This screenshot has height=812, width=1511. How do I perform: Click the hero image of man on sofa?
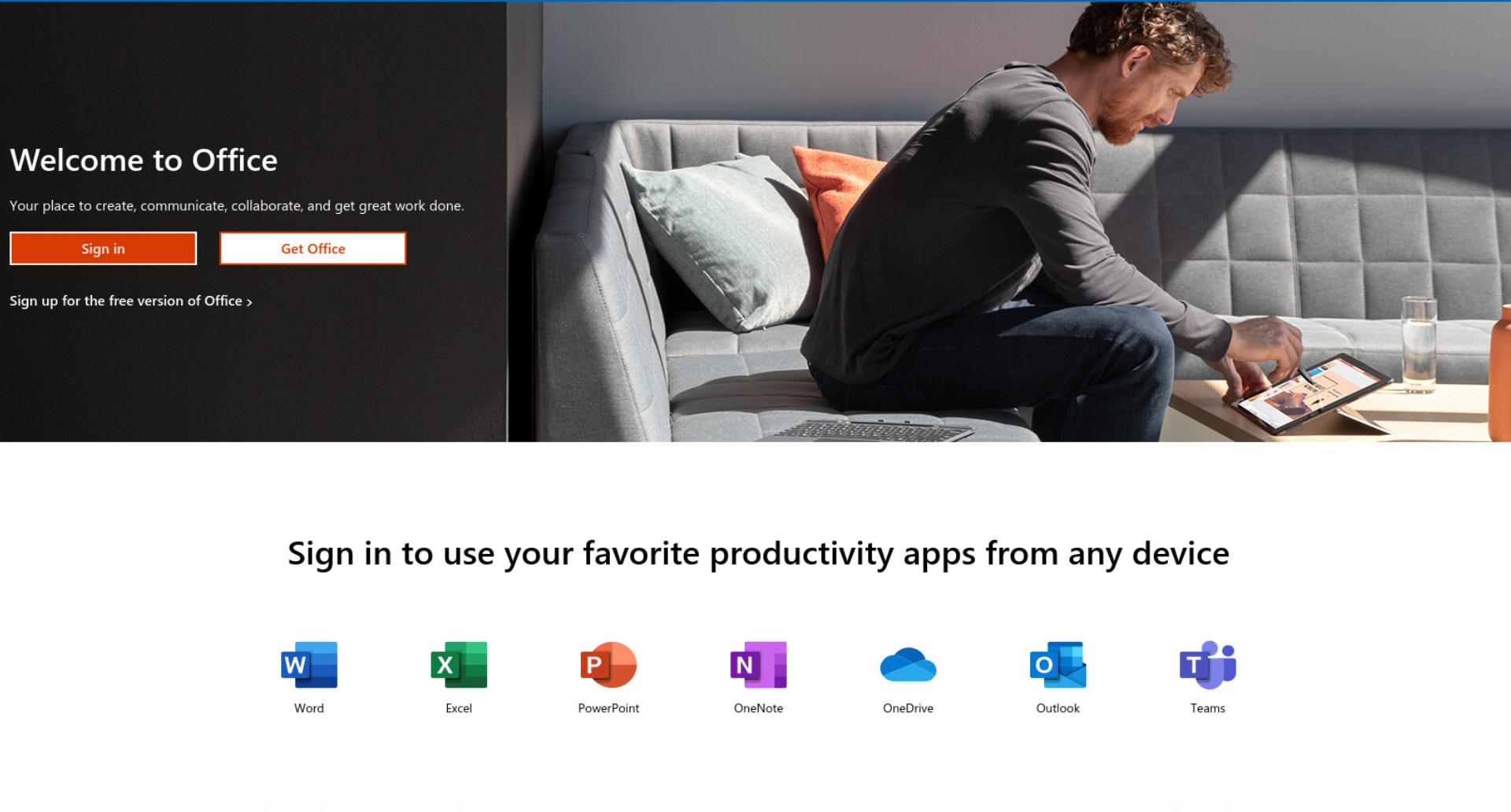click(x=1009, y=222)
